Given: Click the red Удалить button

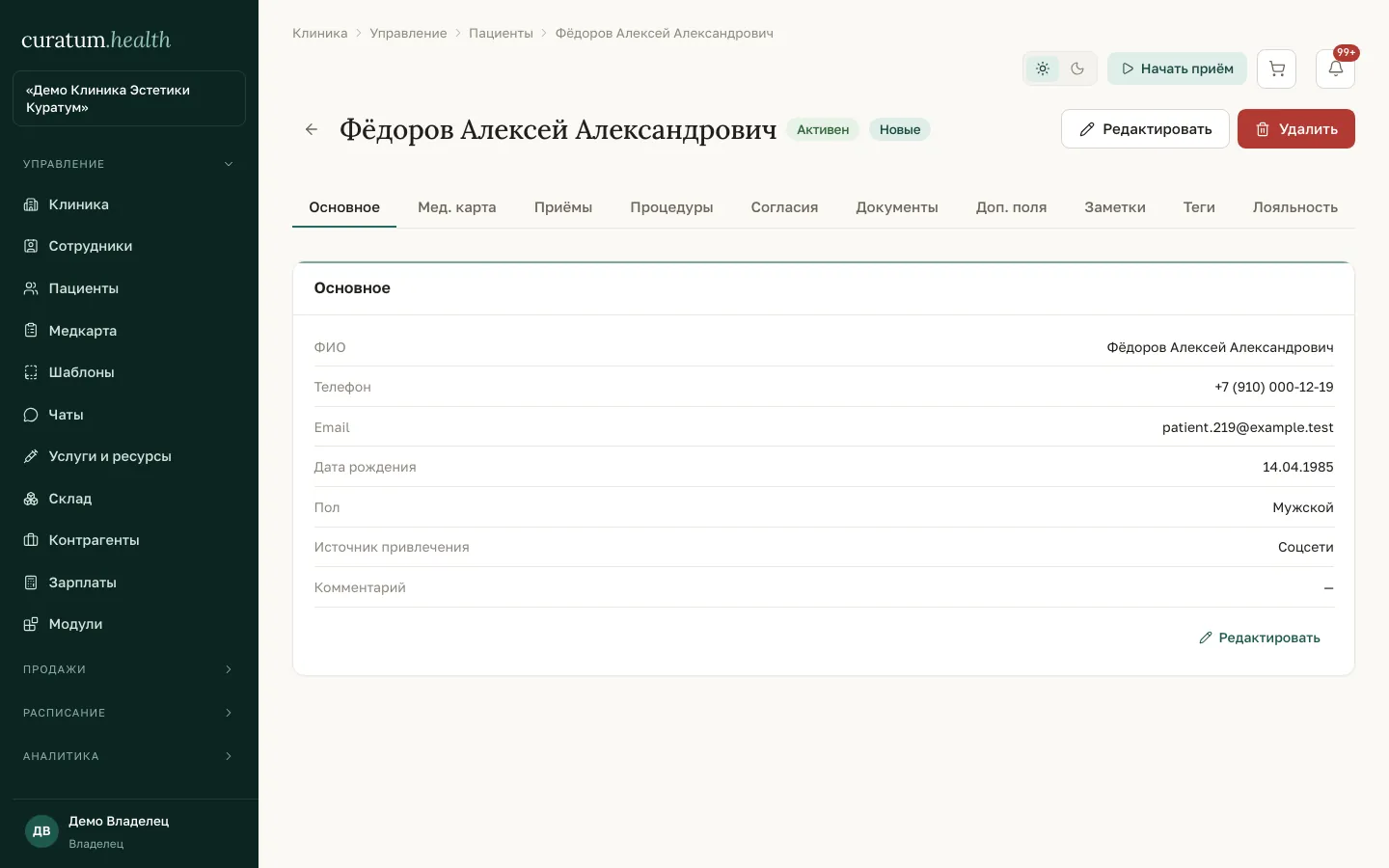Looking at the screenshot, I should point(1296,129).
